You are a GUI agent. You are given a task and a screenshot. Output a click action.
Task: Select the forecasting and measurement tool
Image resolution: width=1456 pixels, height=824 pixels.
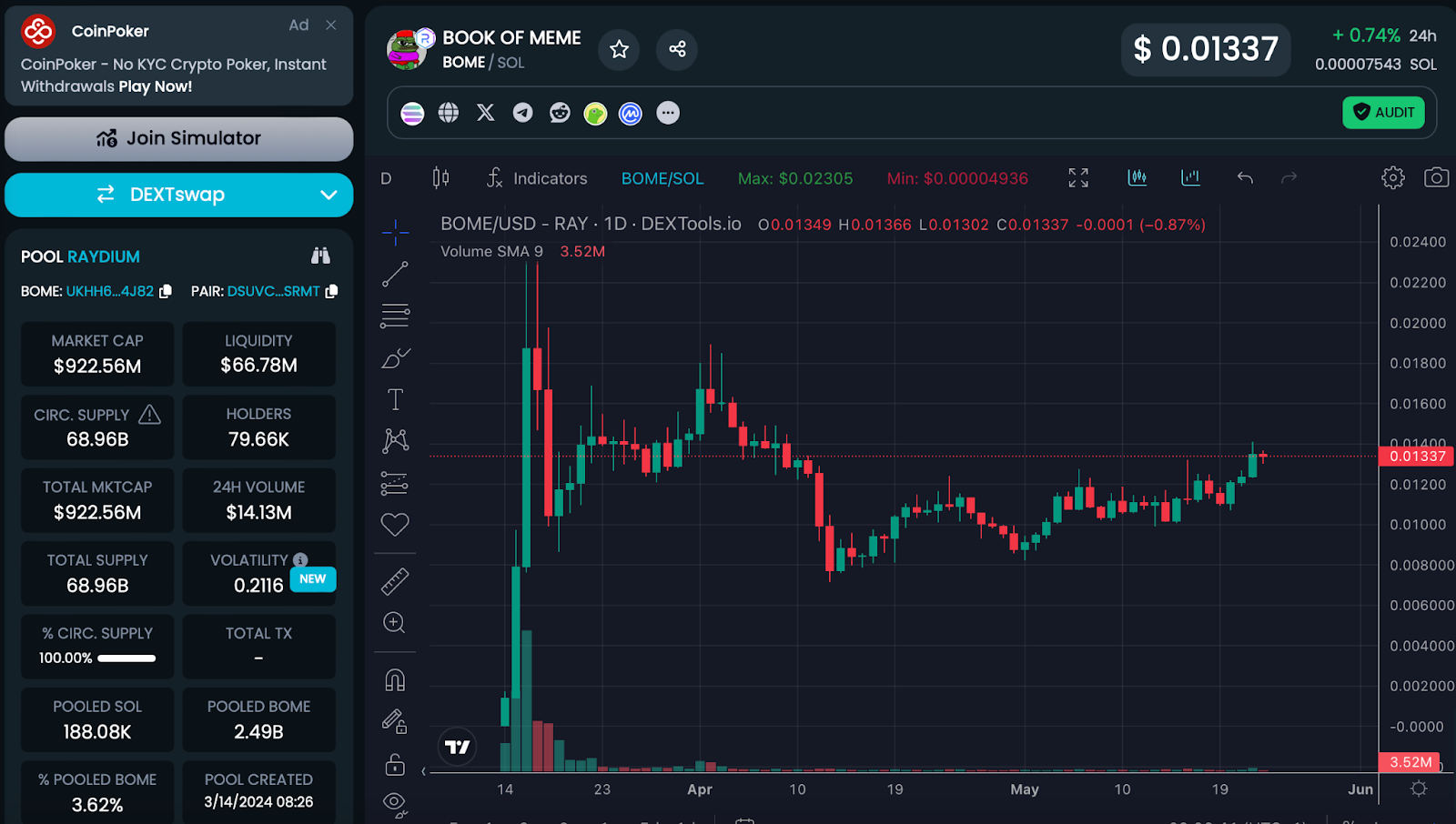395,483
